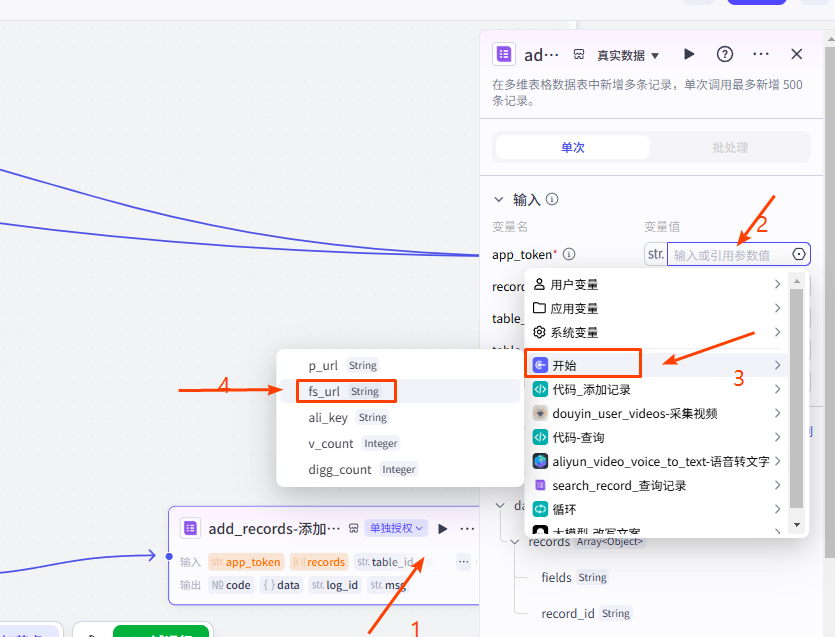Click the 用户变量 person icon

(539, 284)
